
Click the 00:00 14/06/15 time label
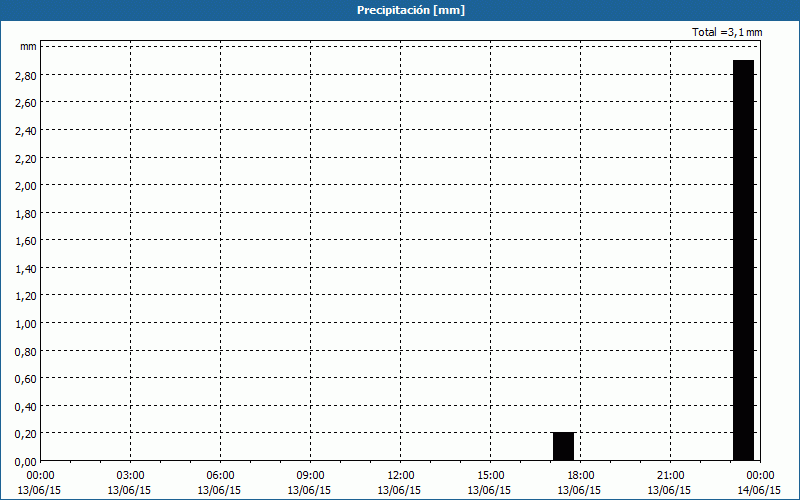760,483
